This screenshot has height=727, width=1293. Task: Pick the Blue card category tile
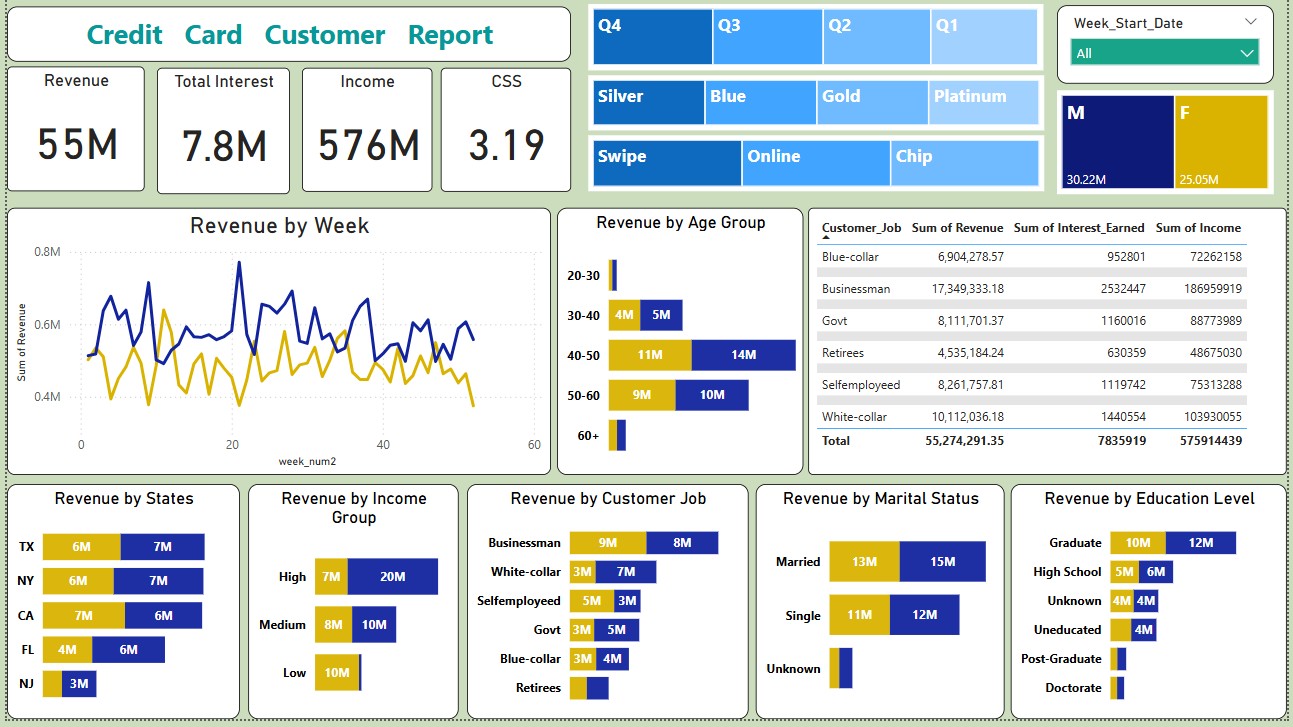pyautogui.click(x=760, y=103)
